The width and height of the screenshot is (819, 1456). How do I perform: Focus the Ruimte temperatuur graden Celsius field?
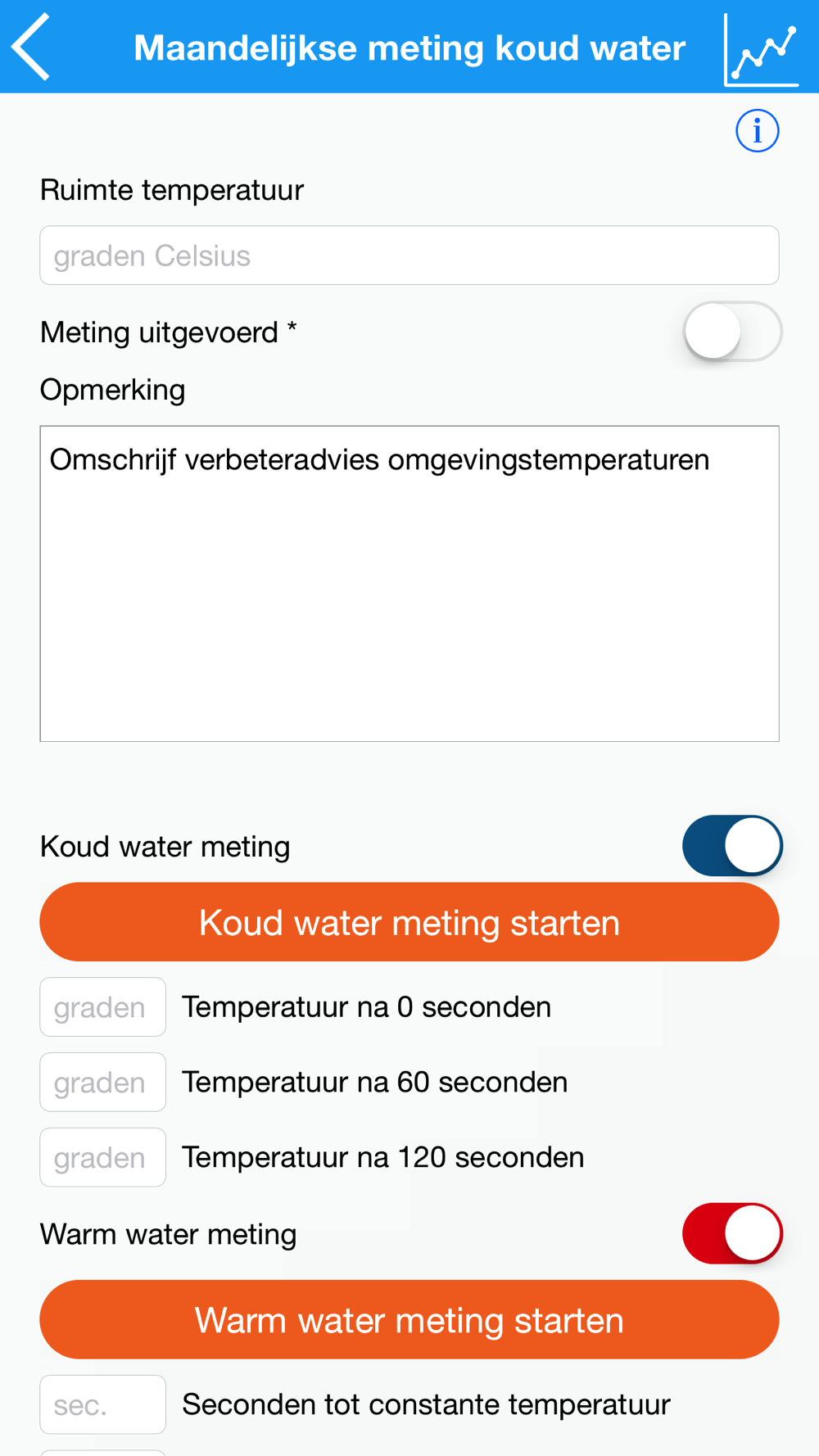coord(409,255)
